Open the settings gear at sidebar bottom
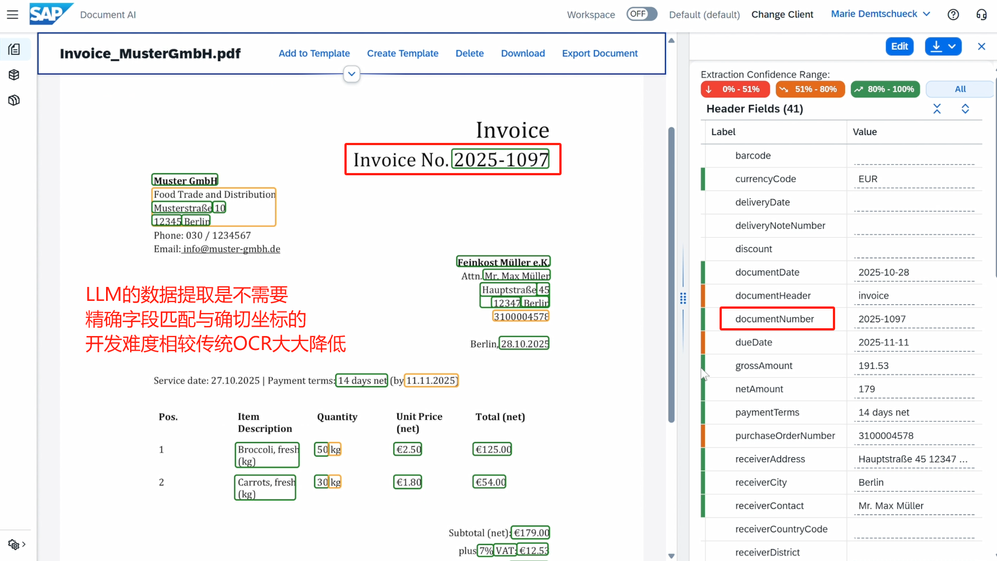997x561 pixels. [x=13, y=544]
